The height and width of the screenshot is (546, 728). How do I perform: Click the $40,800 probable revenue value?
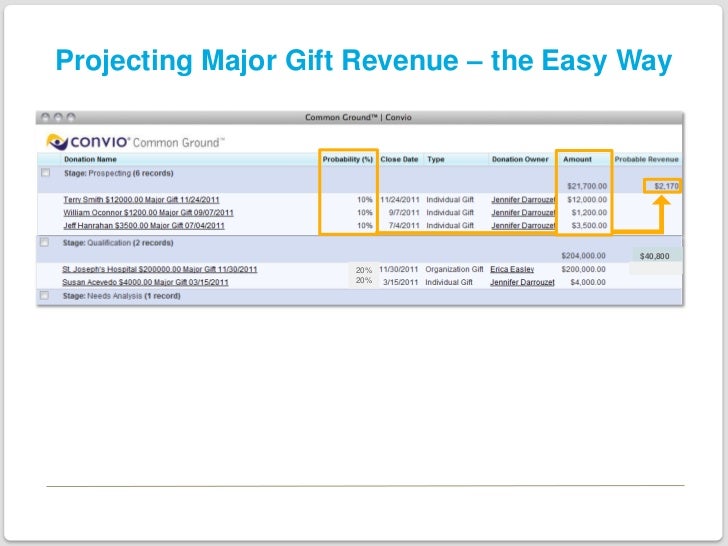click(x=655, y=256)
